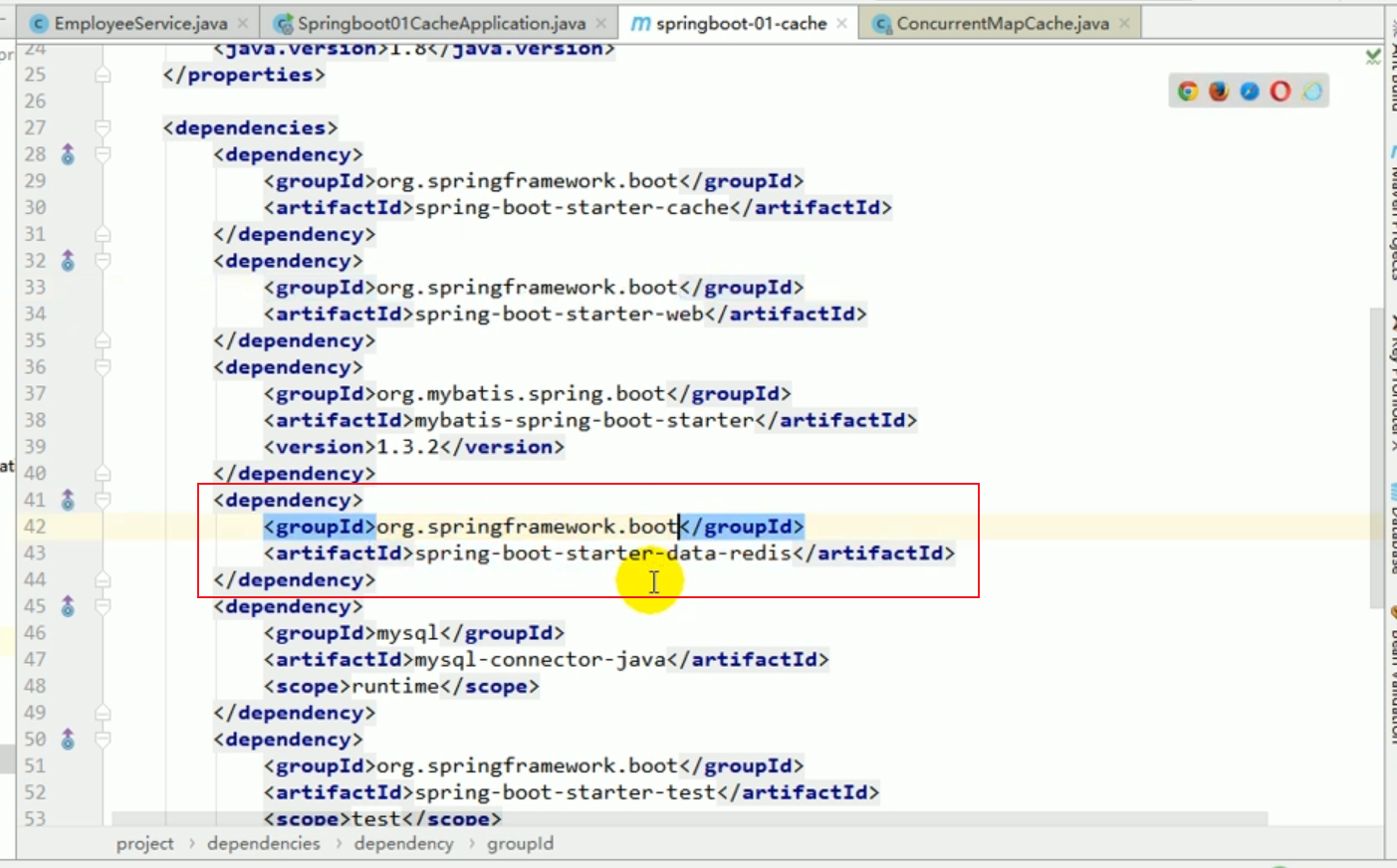The width and height of the screenshot is (1397, 868).
Task: Click on 'mybatis-spring-boot-starter' artifactId text
Action: coord(584,421)
